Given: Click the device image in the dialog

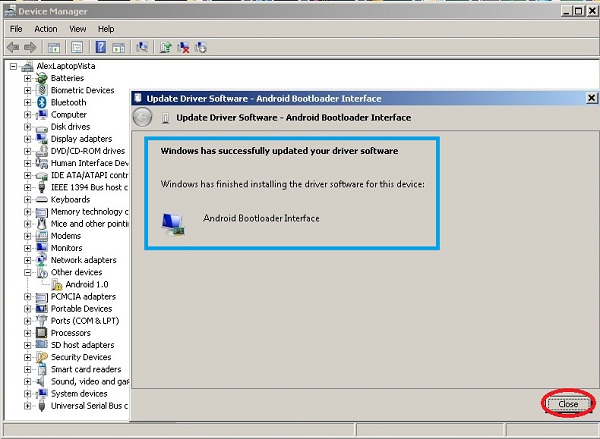Looking at the screenshot, I should point(173,224).
